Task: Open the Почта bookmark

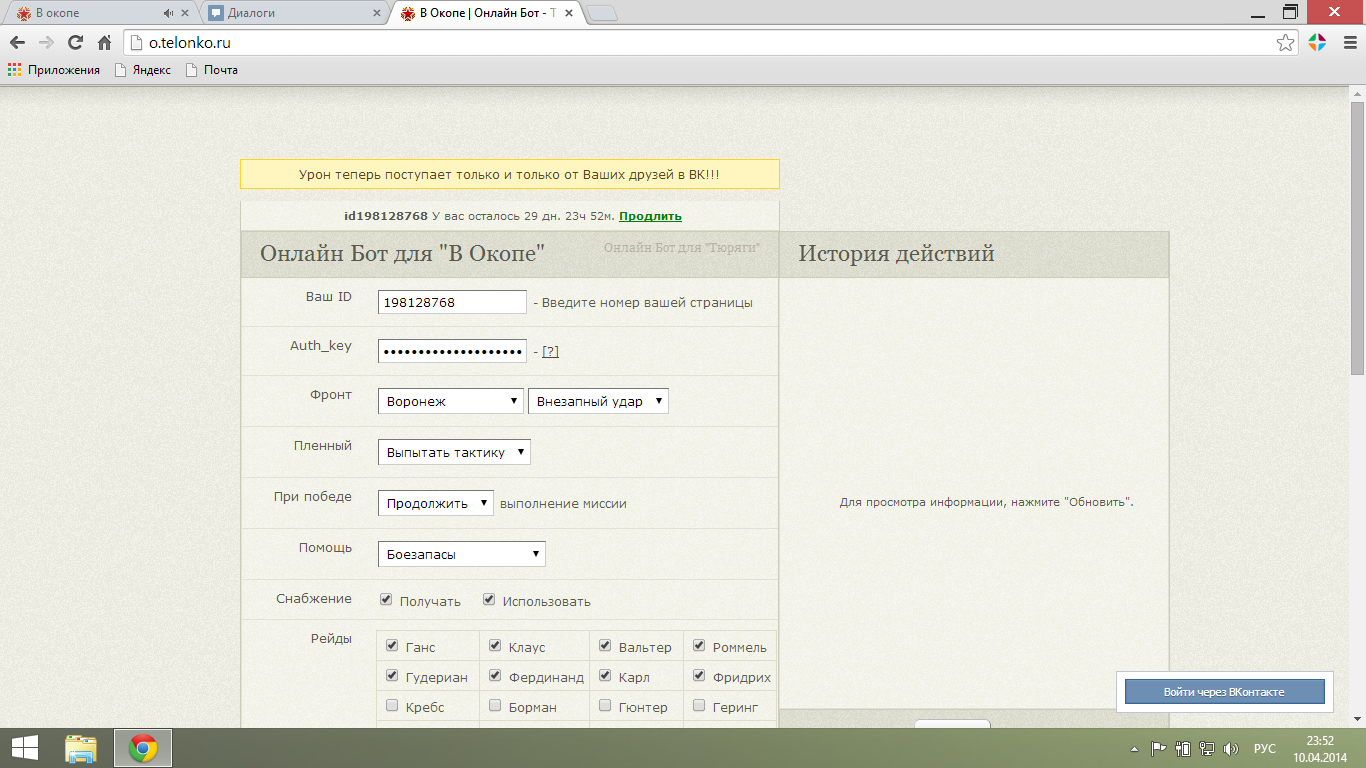Action: pyautogui.click(x=212, y=70)
